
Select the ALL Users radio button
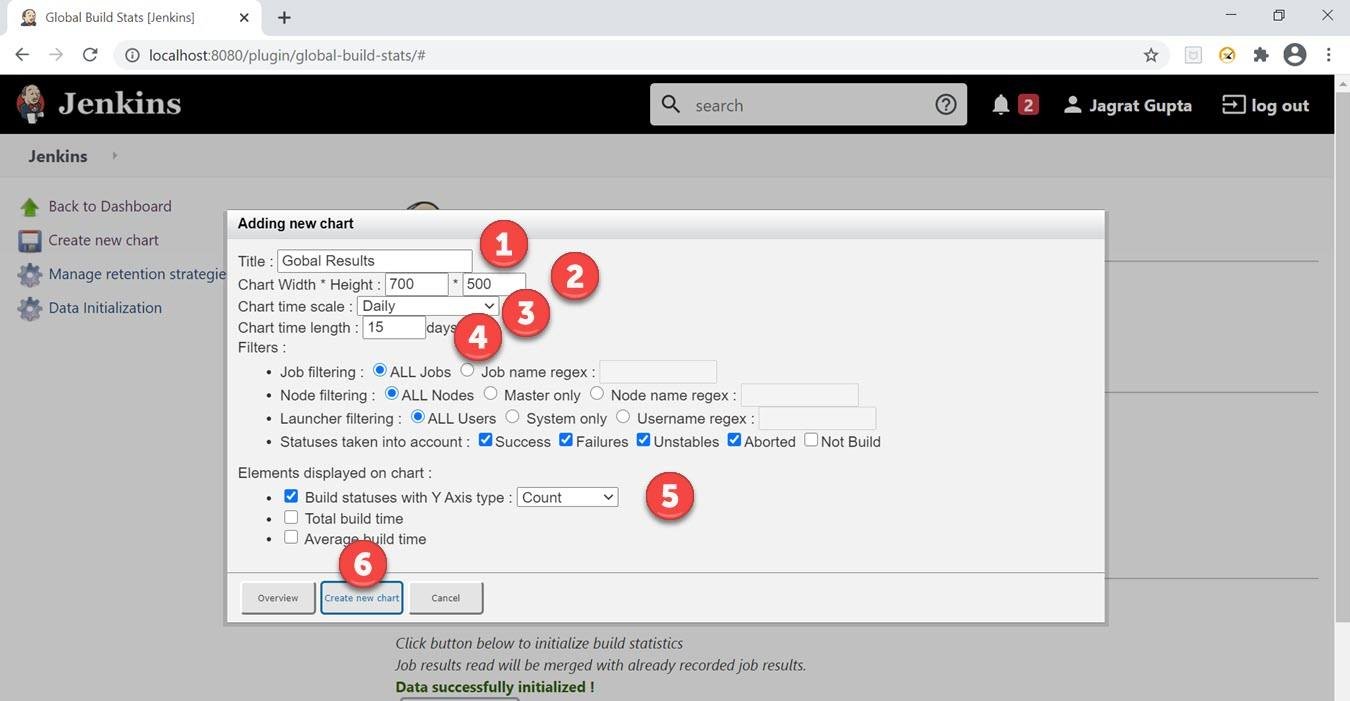click(417, 417)
